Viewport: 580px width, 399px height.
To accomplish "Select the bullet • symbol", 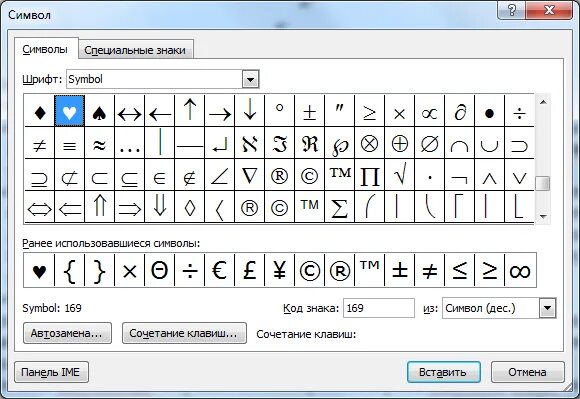I will click(489, 111).
